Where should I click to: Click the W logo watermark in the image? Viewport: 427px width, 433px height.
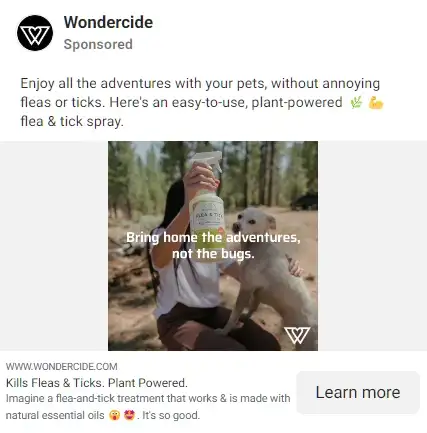point(297,335)
